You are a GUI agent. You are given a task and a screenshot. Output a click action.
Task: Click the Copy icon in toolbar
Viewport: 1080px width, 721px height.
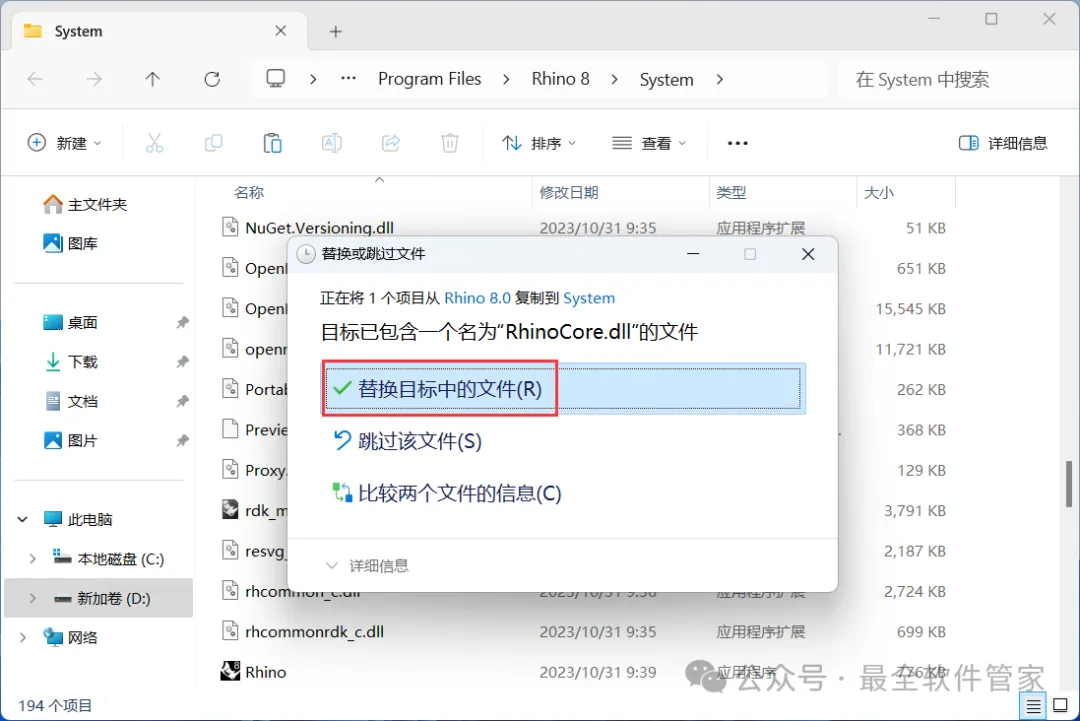click(x=214, y=143)
